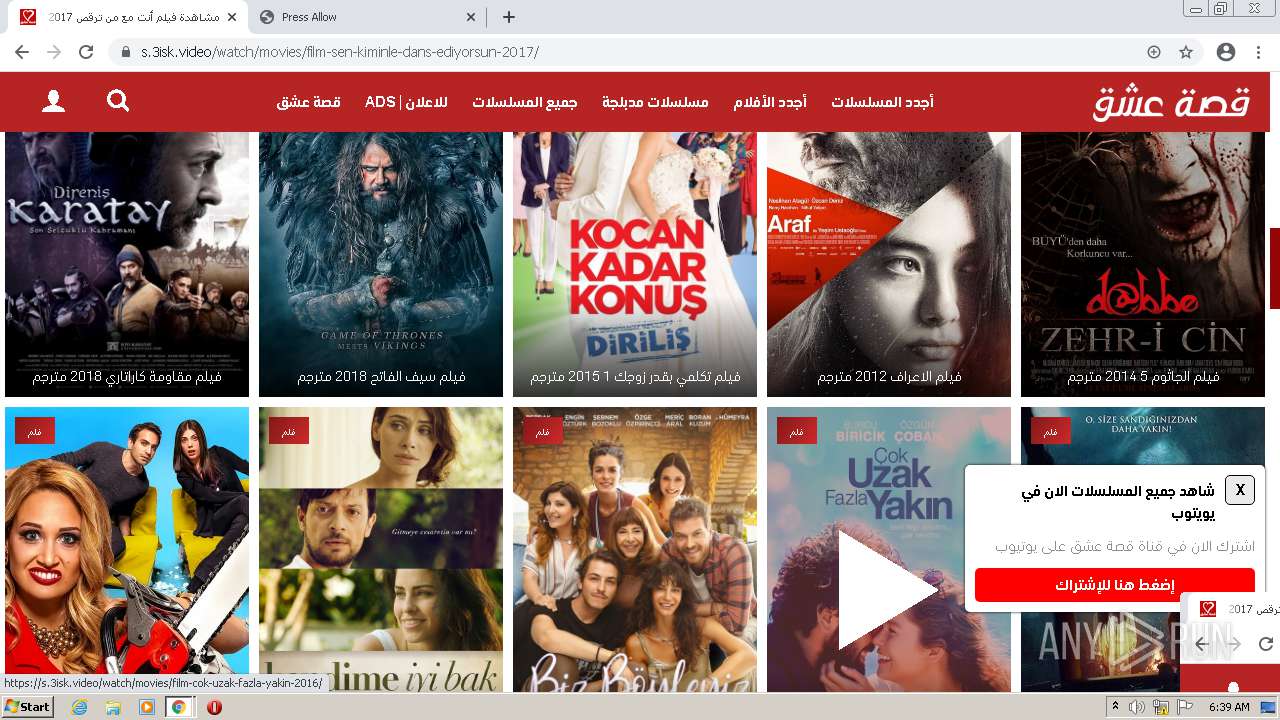Open the file explorer folder taskbar icon
This screenshot has height=720, width=1280.
[x=113, y=707]
